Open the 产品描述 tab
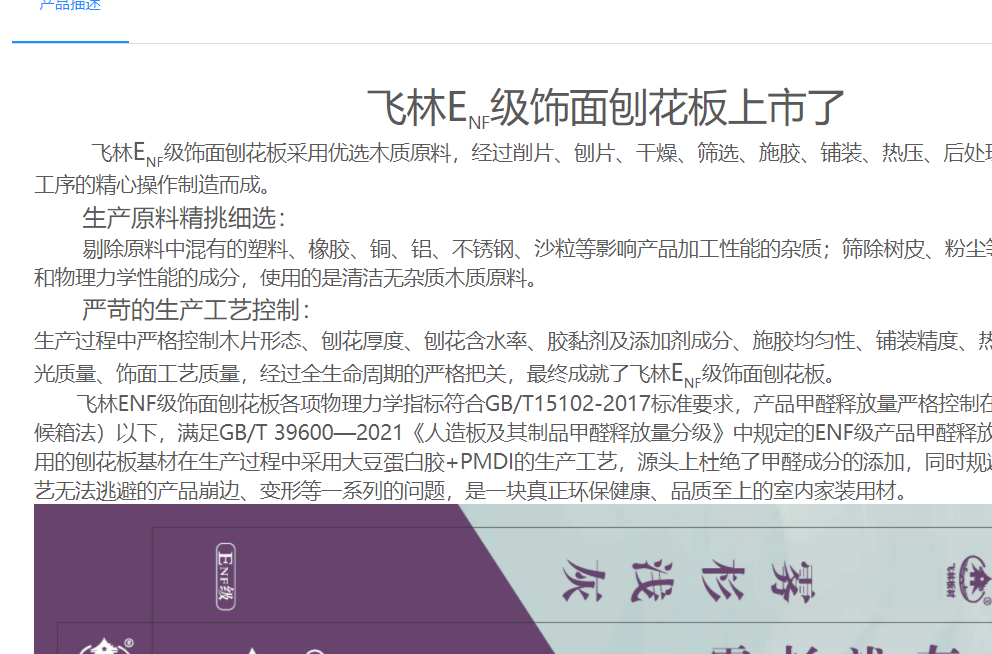 coord(70,6)
